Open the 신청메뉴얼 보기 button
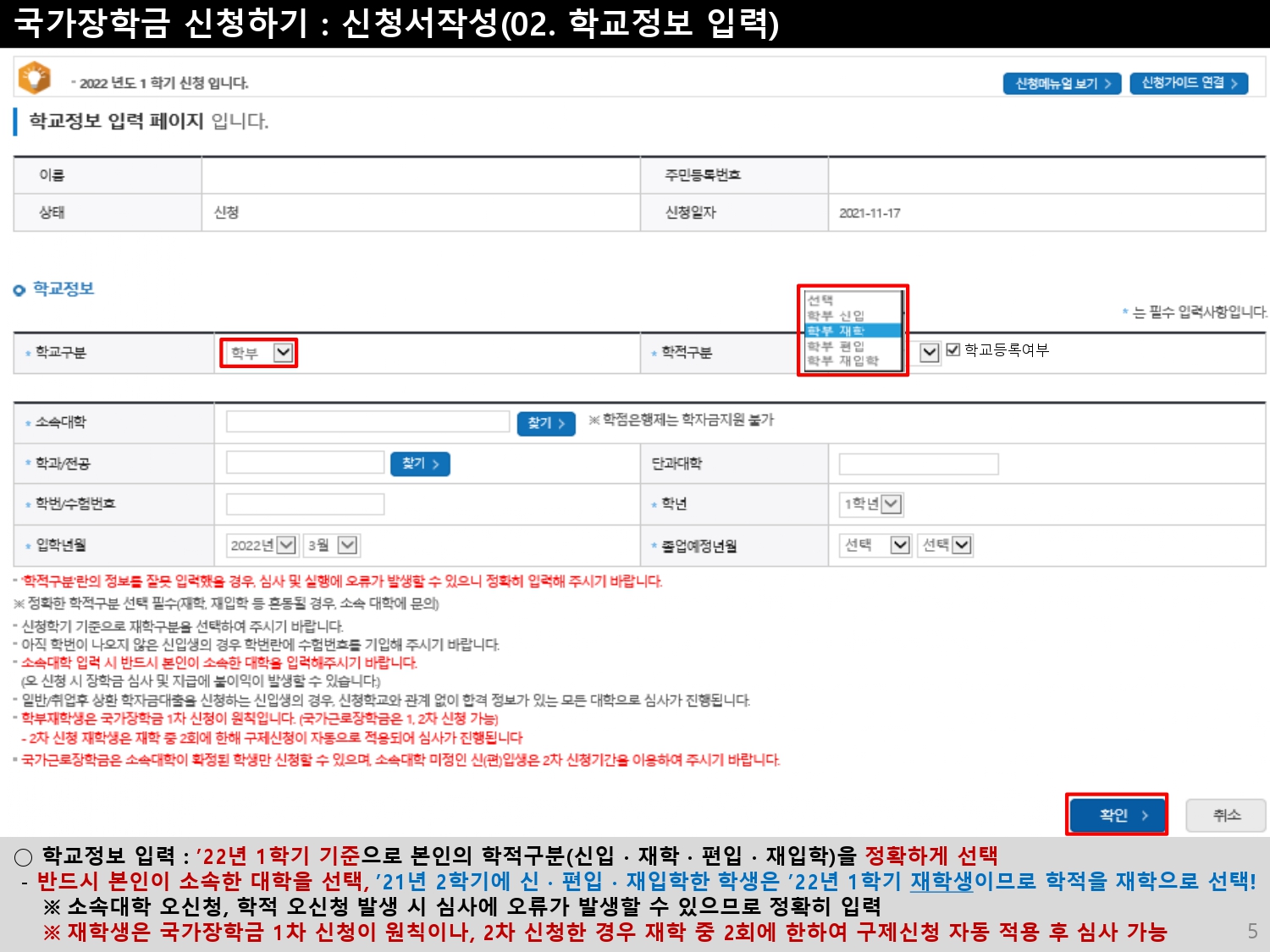 (1063, 84)
